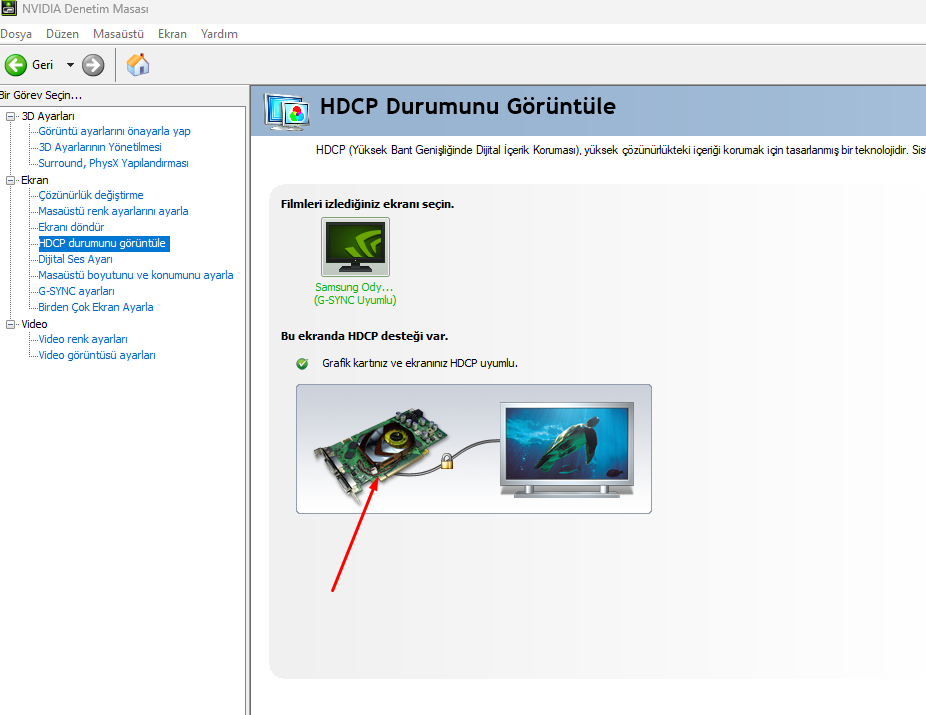The height and width of the screenshot is (715, 926).
Task: Open Birden Çok Ekran Ayarla
Action: 96,307
